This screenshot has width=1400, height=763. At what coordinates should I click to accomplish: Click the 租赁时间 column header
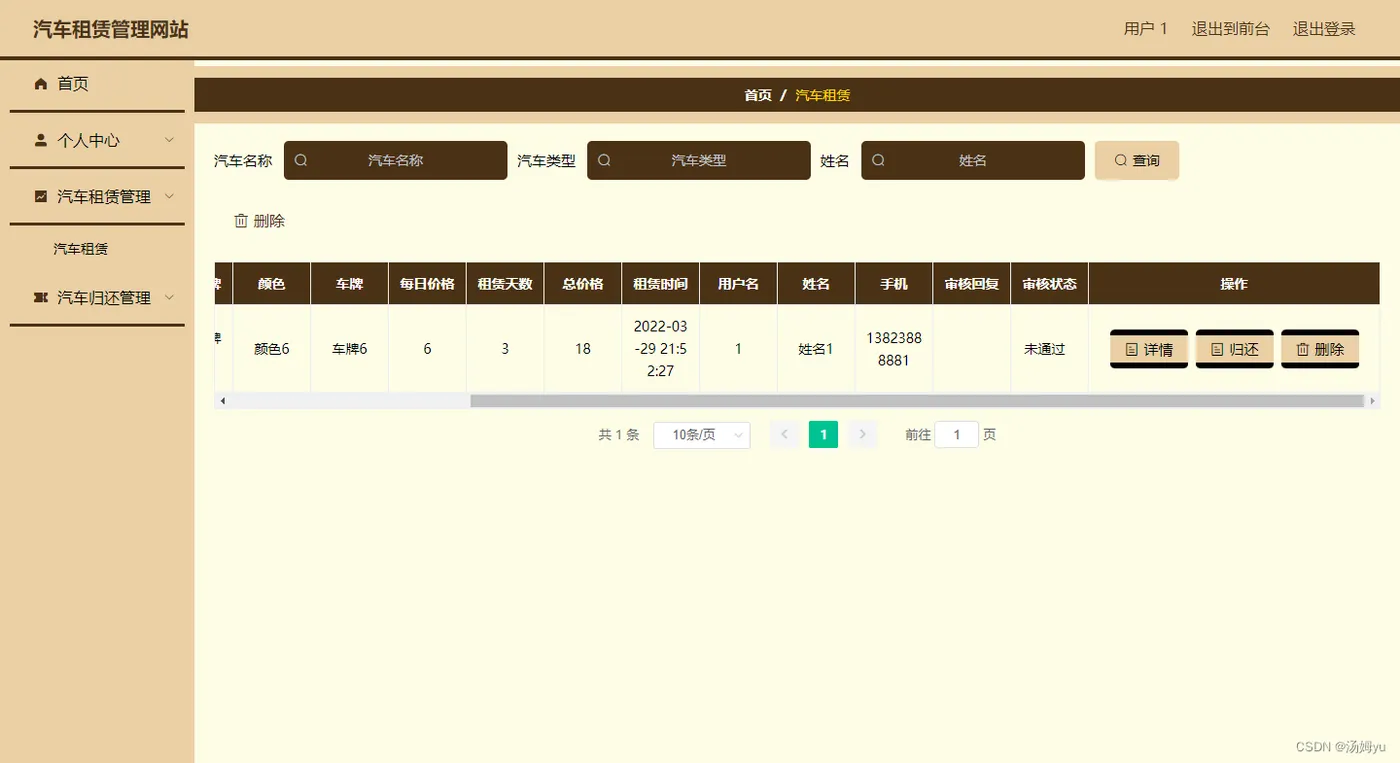pos(661,284)
